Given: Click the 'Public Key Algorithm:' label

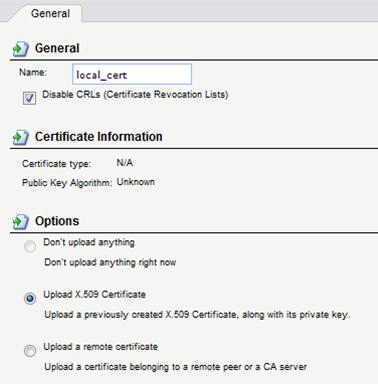Looking at the screenshot, I should (67, 183).
